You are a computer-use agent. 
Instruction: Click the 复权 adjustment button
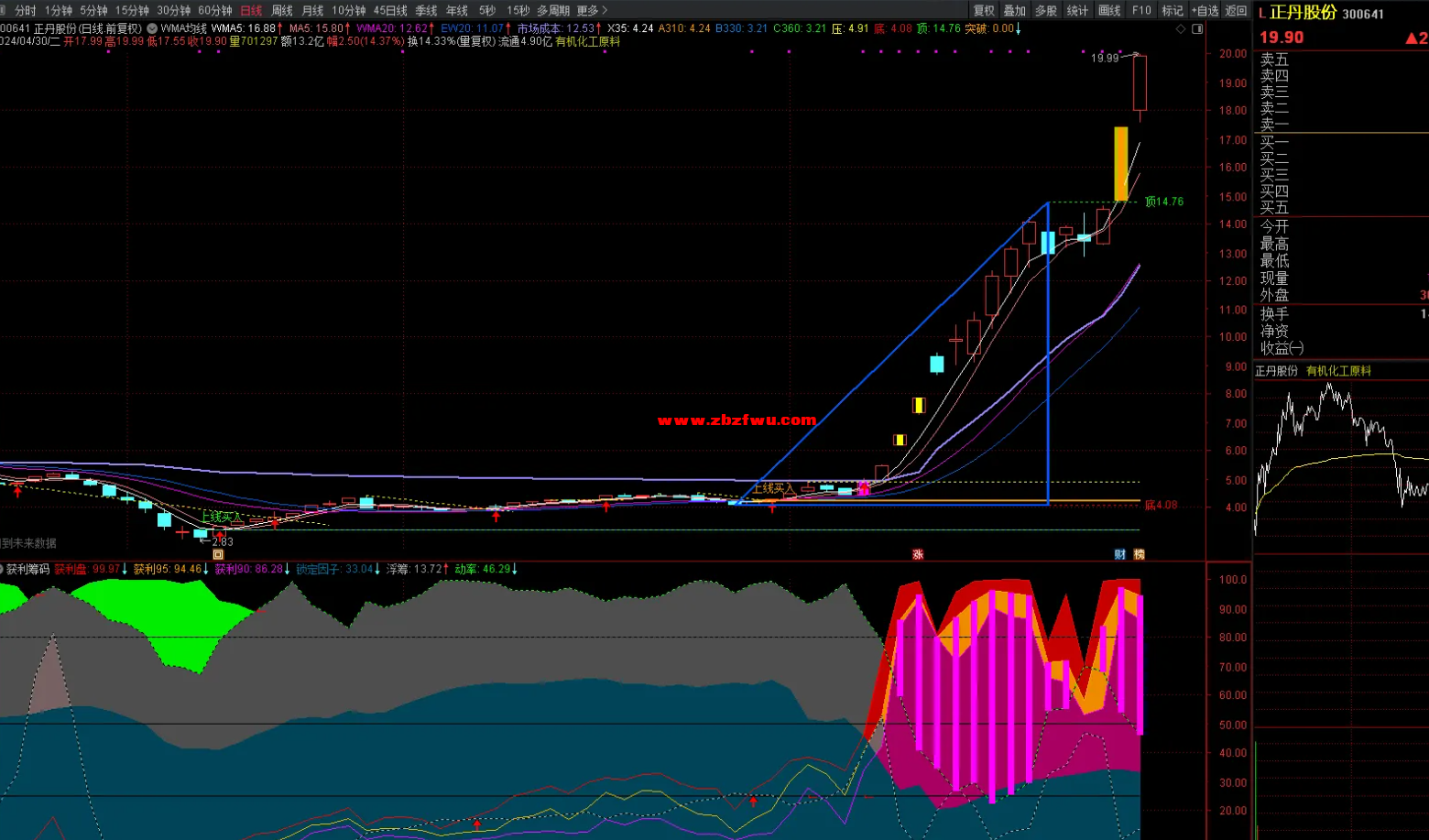tap(984, 10)
